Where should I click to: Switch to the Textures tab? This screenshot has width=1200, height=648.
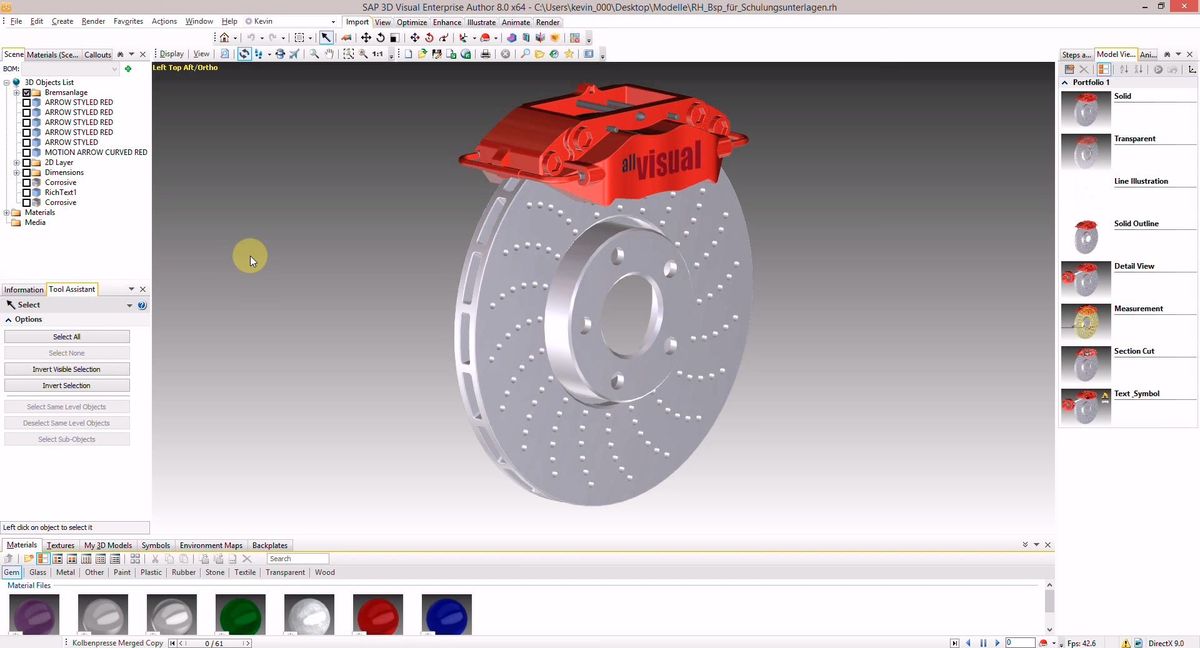point(60,545)
